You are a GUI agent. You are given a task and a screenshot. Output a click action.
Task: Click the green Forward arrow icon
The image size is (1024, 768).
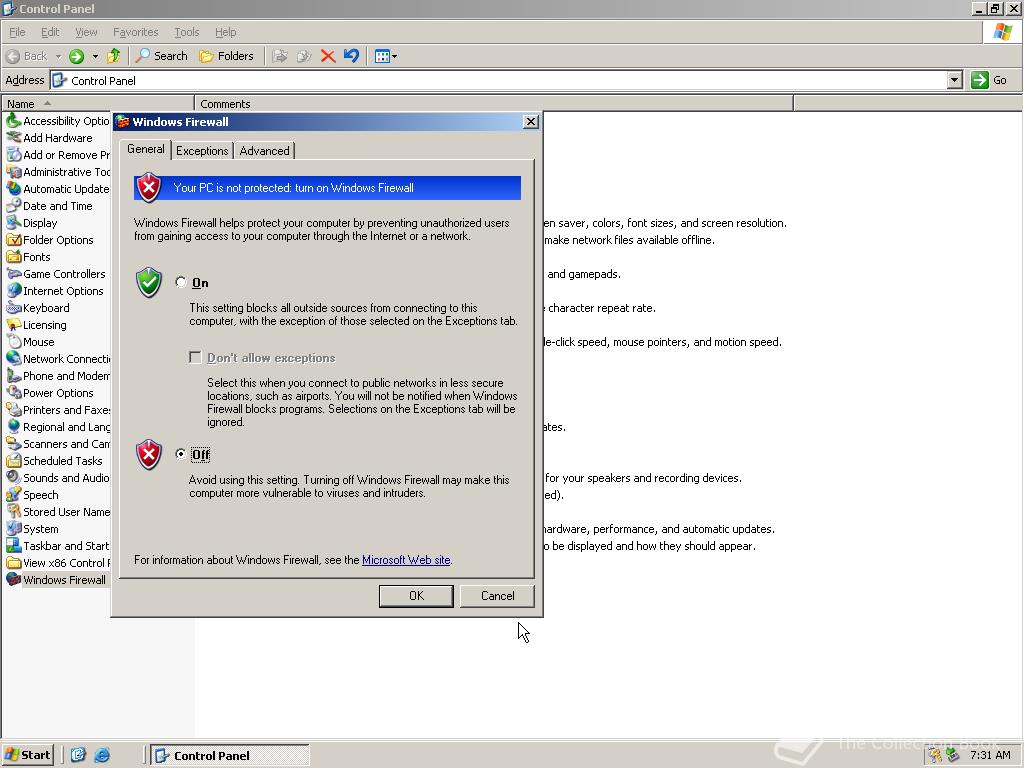pyautogui.click(x=76, y=56)
